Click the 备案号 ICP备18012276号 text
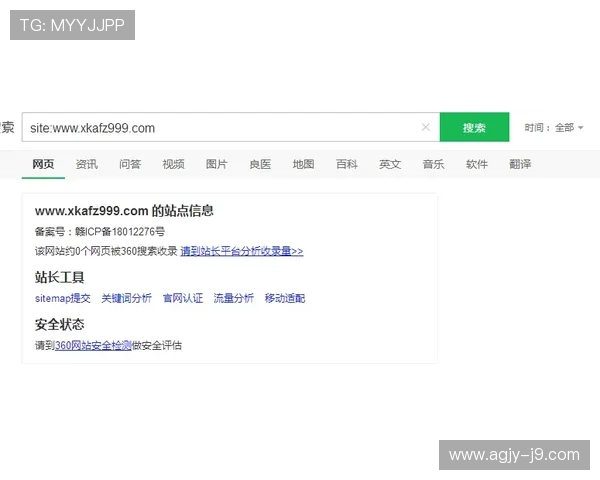Screen dimensions: 600x480 click(x=99, y=232)
